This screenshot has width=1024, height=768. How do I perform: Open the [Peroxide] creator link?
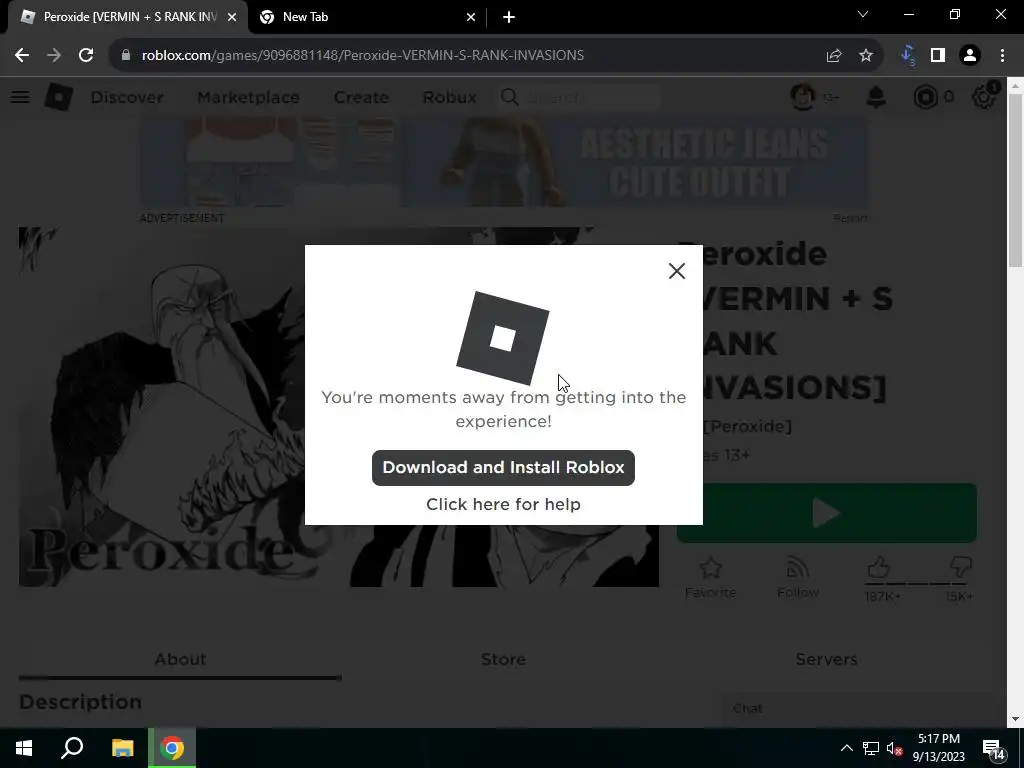pyautogui.click(x=748, y=426)
